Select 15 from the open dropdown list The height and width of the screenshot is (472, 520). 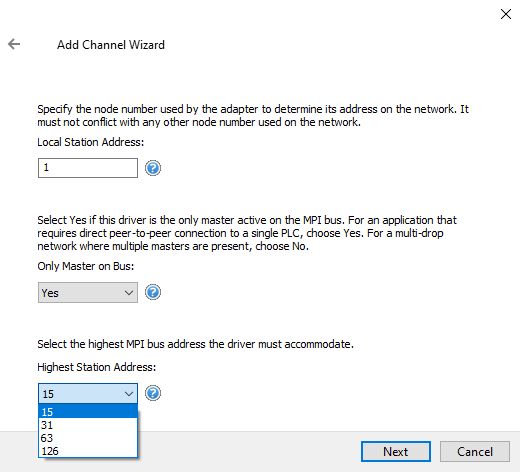pyautogui.click(x=88, y=412)
